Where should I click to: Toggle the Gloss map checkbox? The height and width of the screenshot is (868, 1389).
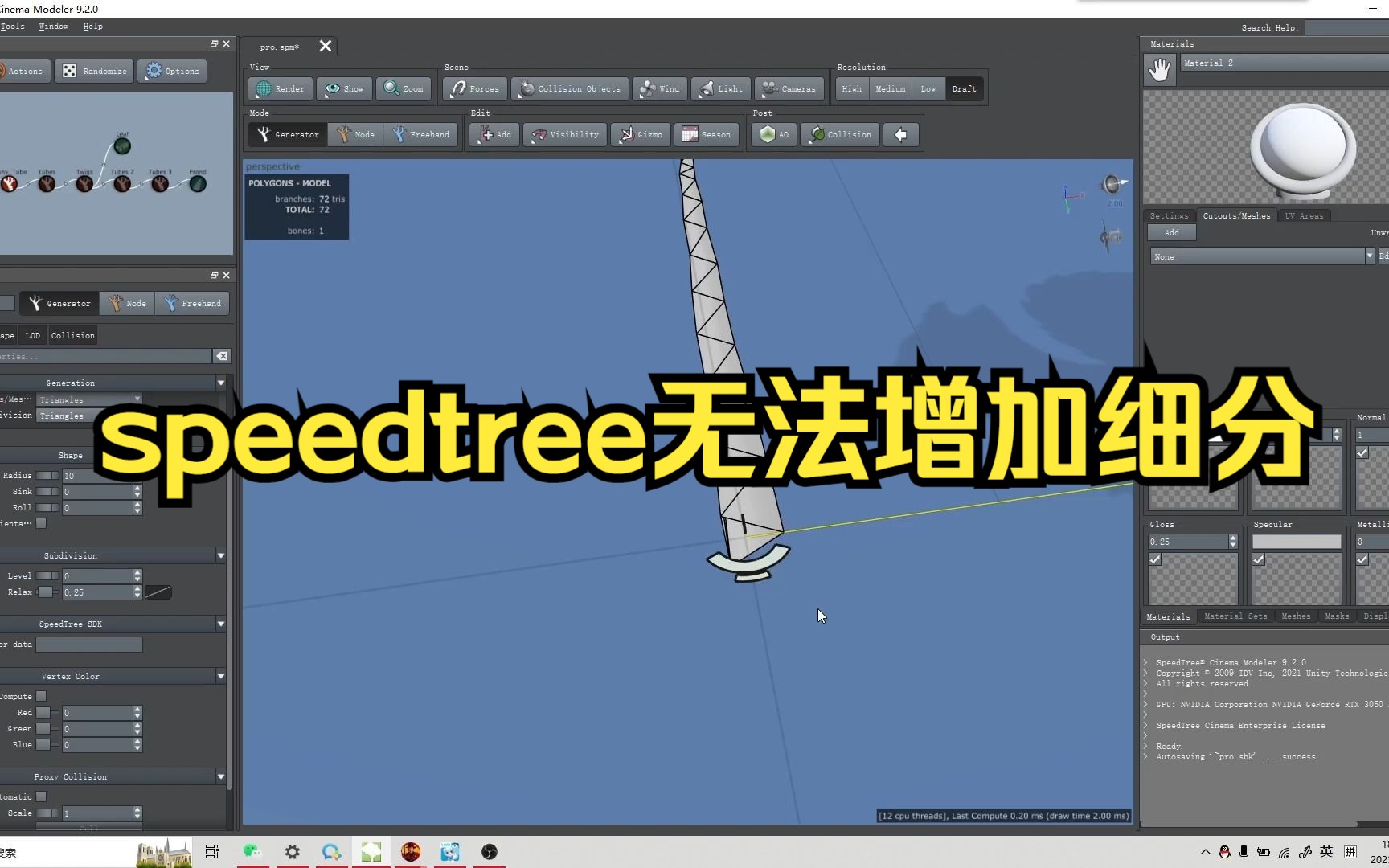coord(1155,559)
